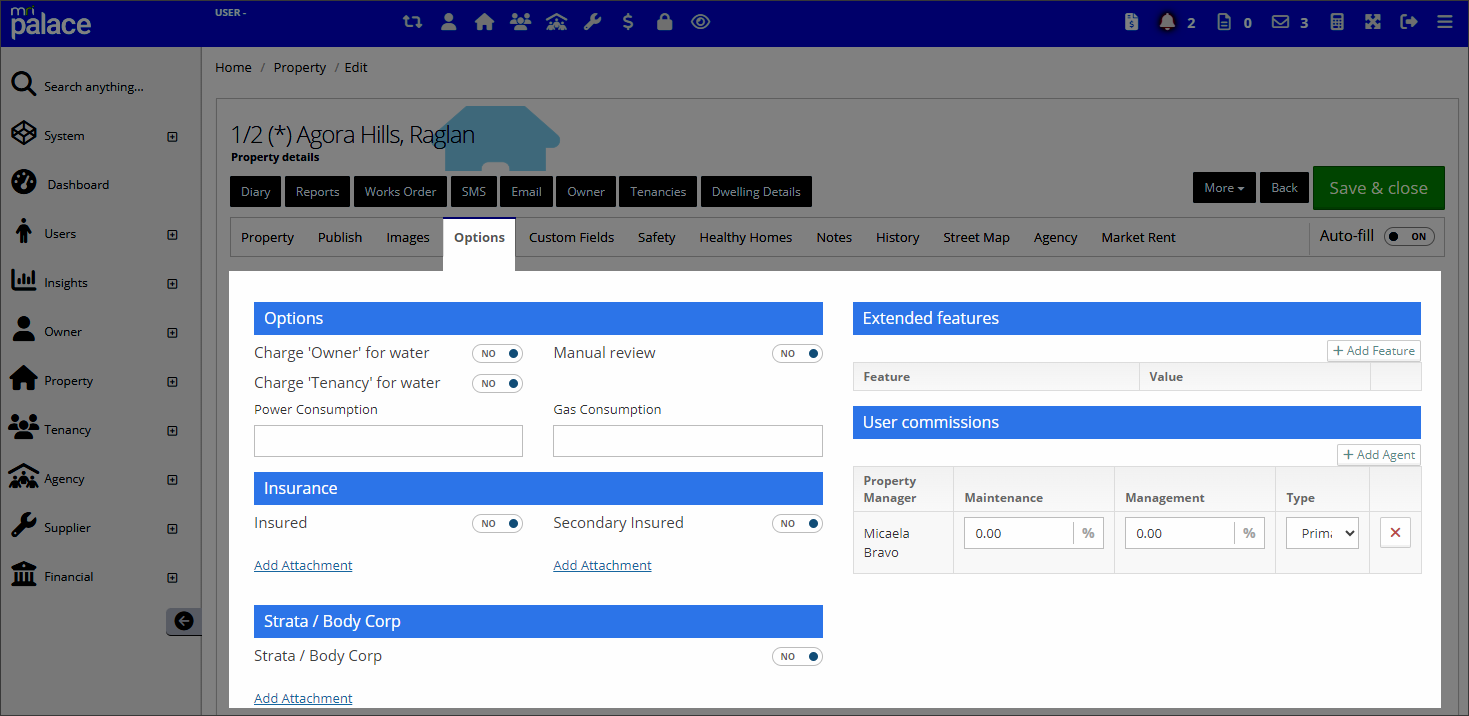Viewport: 1469px width, 716px height.
Task: Open the person icon in top bar
Action: (x=449, y=22)
